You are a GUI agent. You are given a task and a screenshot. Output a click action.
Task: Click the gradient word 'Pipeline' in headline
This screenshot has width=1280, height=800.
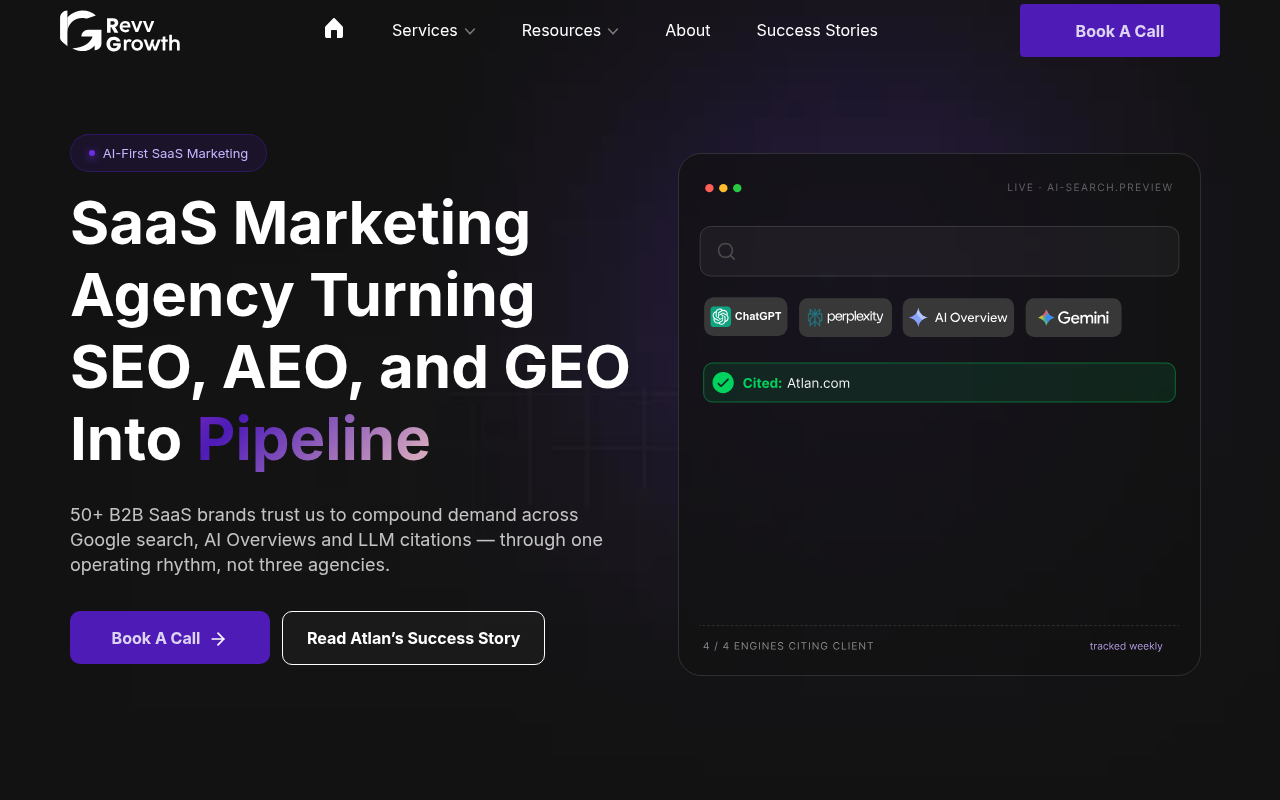pos(313,440)
